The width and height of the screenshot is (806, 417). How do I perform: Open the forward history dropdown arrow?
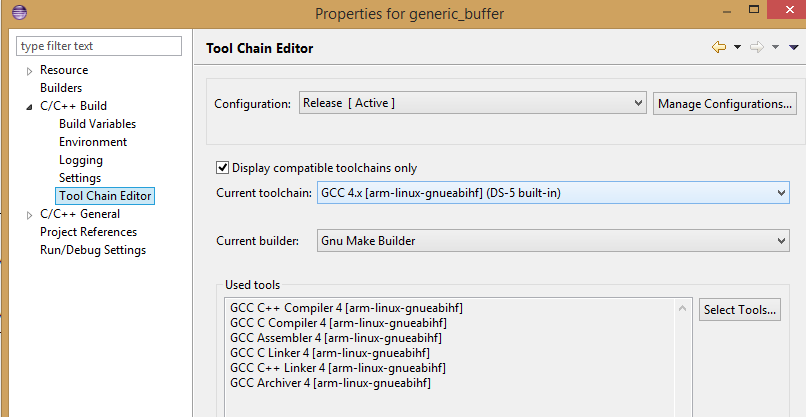pyautogui.click(x=776, y=47)
